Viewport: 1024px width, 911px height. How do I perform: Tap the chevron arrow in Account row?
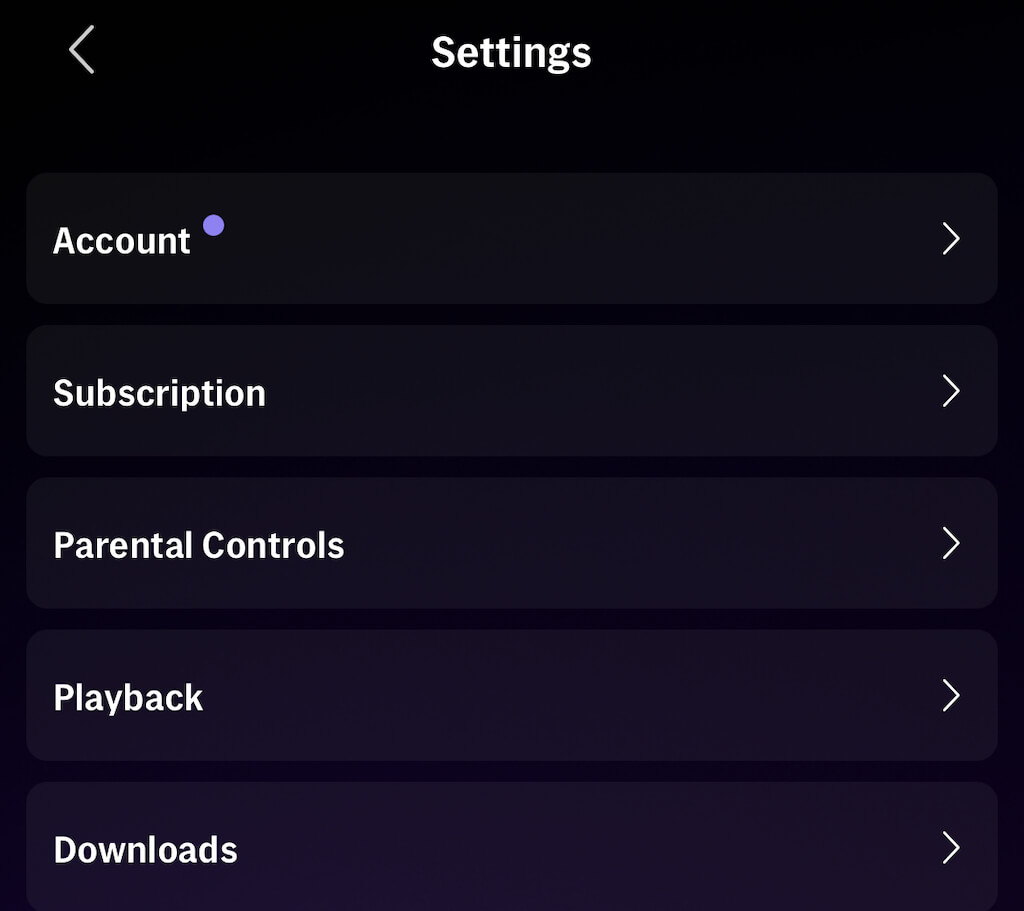tap(950, 239)
